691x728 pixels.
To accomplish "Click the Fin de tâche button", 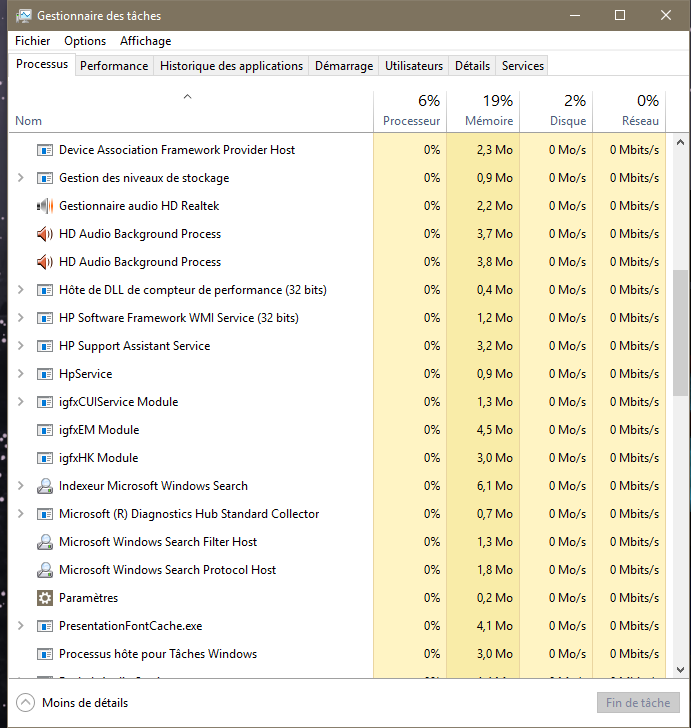I will click(x=638, y=703).
